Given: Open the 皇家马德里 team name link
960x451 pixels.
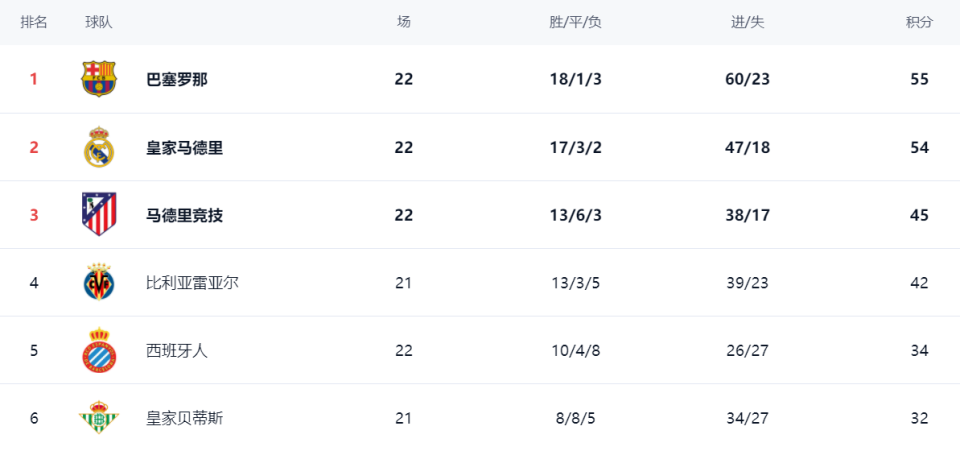Looking at the screenshot, I should coord(184,147).
